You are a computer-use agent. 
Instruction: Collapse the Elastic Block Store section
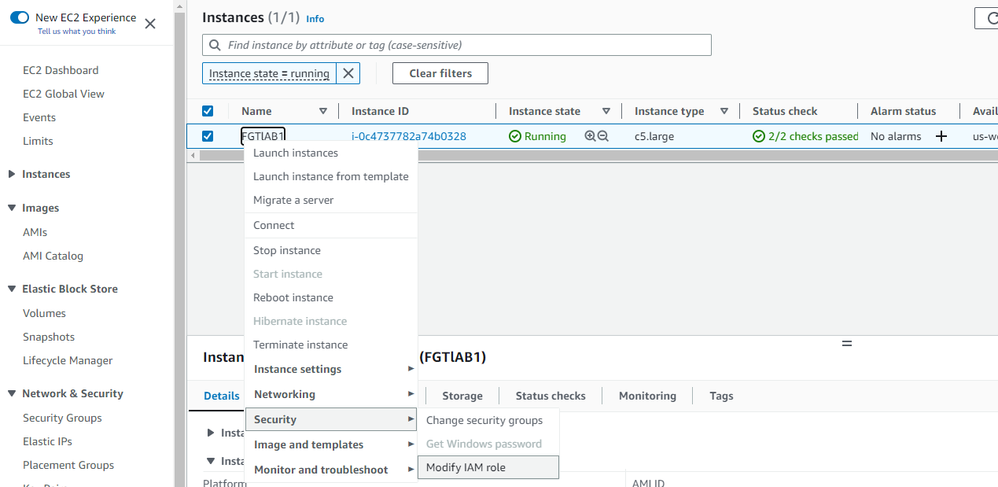[x=11, y=288]
